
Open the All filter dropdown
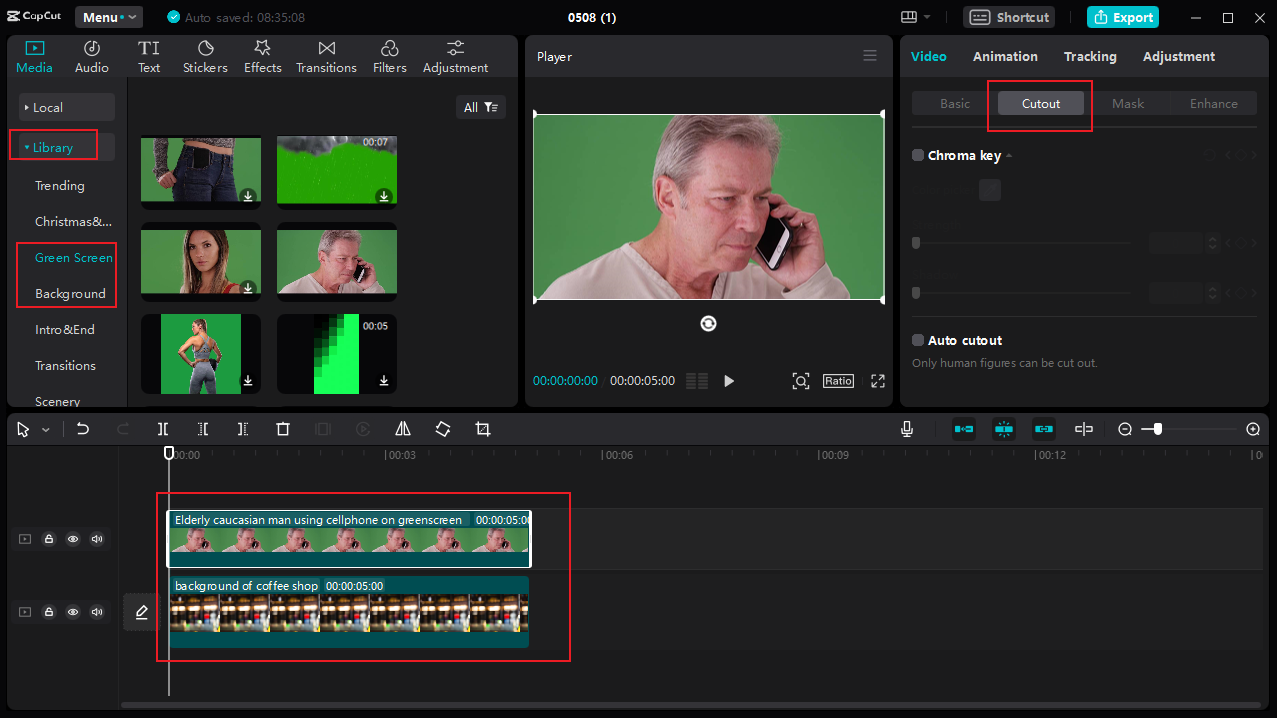click(481, 107)
